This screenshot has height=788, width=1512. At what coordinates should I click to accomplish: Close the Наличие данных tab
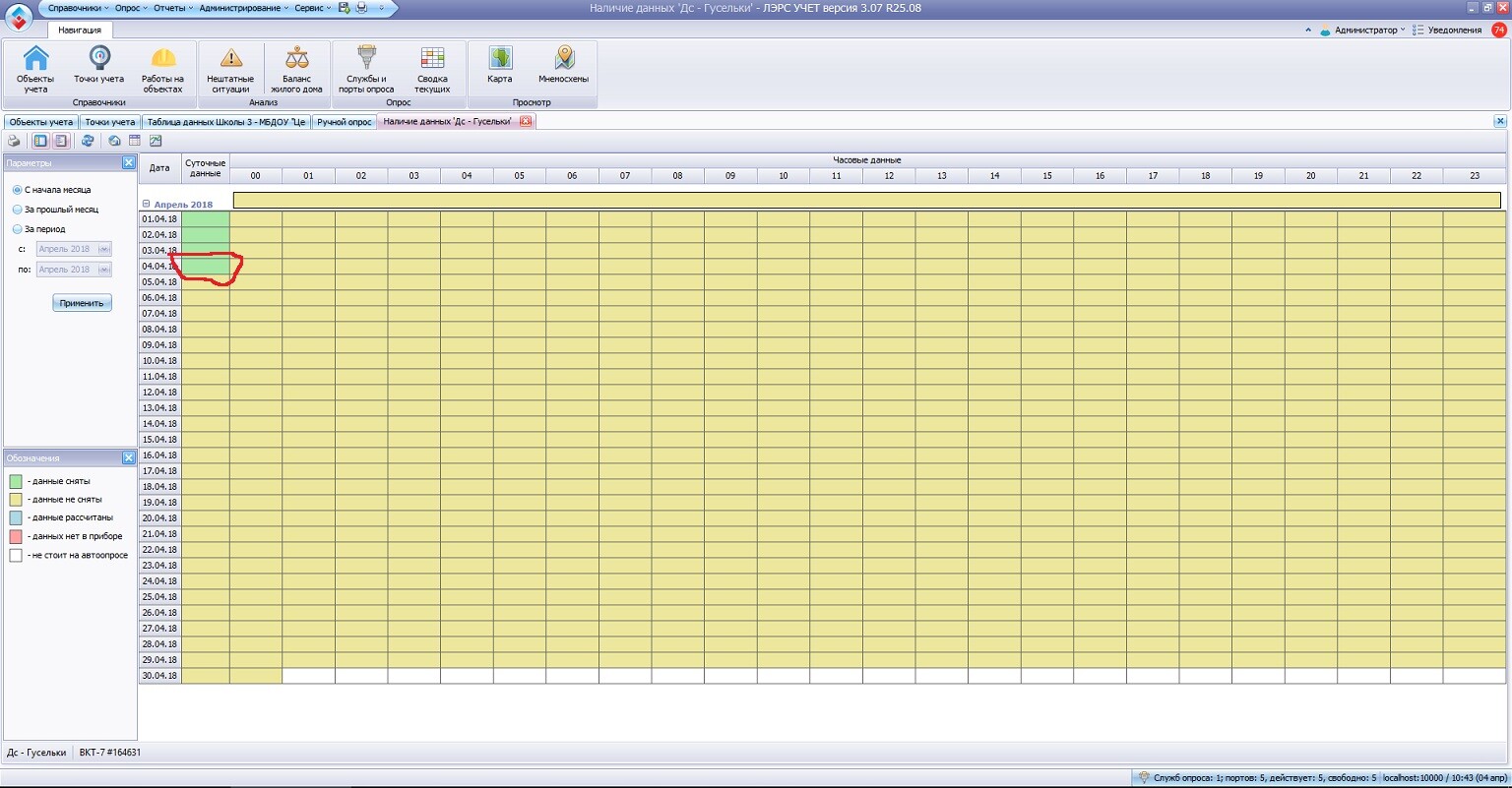pos(525,122)
